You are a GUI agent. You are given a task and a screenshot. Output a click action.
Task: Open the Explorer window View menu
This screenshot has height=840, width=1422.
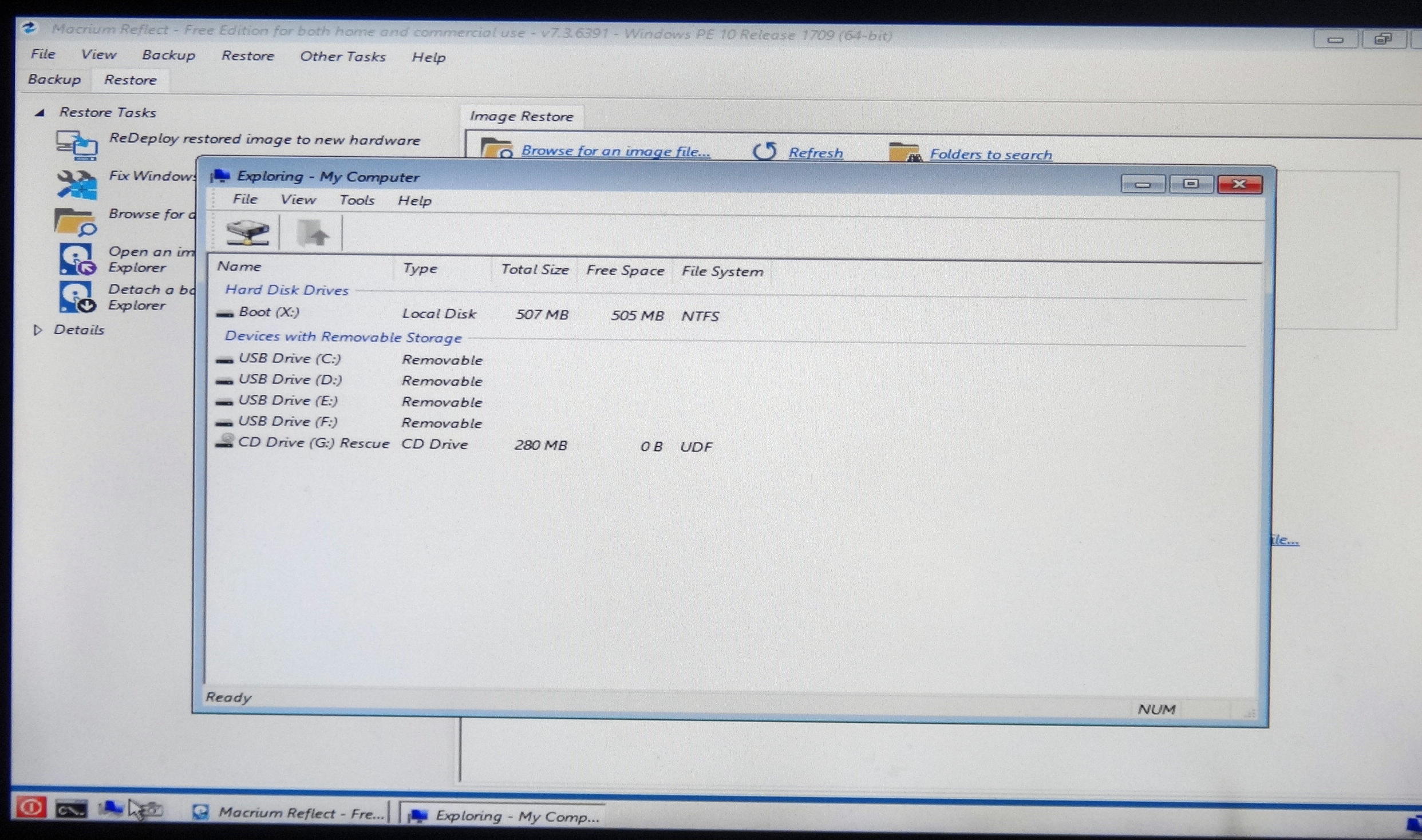[298, 200]
